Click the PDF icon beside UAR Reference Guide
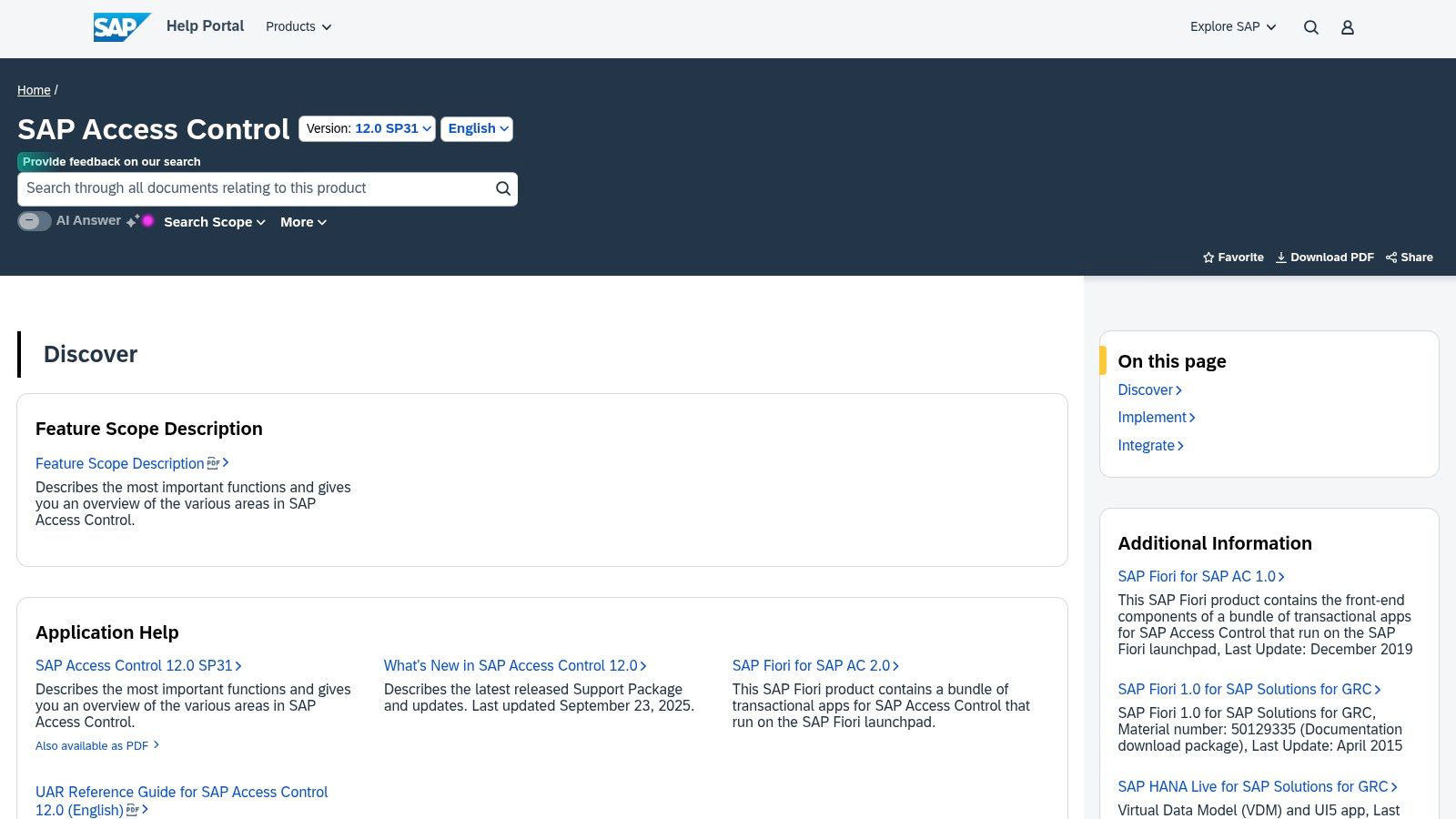This screenshot has width=1456, height=819. [132, 810]
